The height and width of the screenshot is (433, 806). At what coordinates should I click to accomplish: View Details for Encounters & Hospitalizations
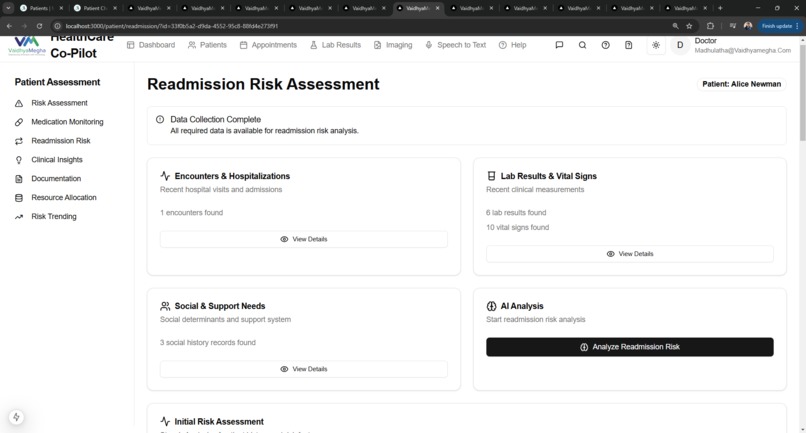303,239
